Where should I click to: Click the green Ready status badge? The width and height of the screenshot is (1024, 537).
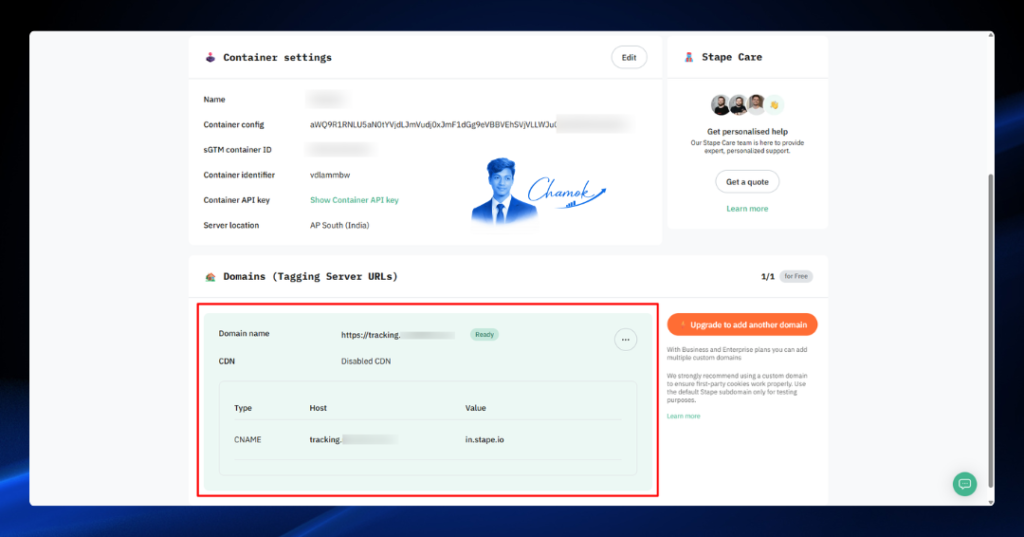coord(484,334)
